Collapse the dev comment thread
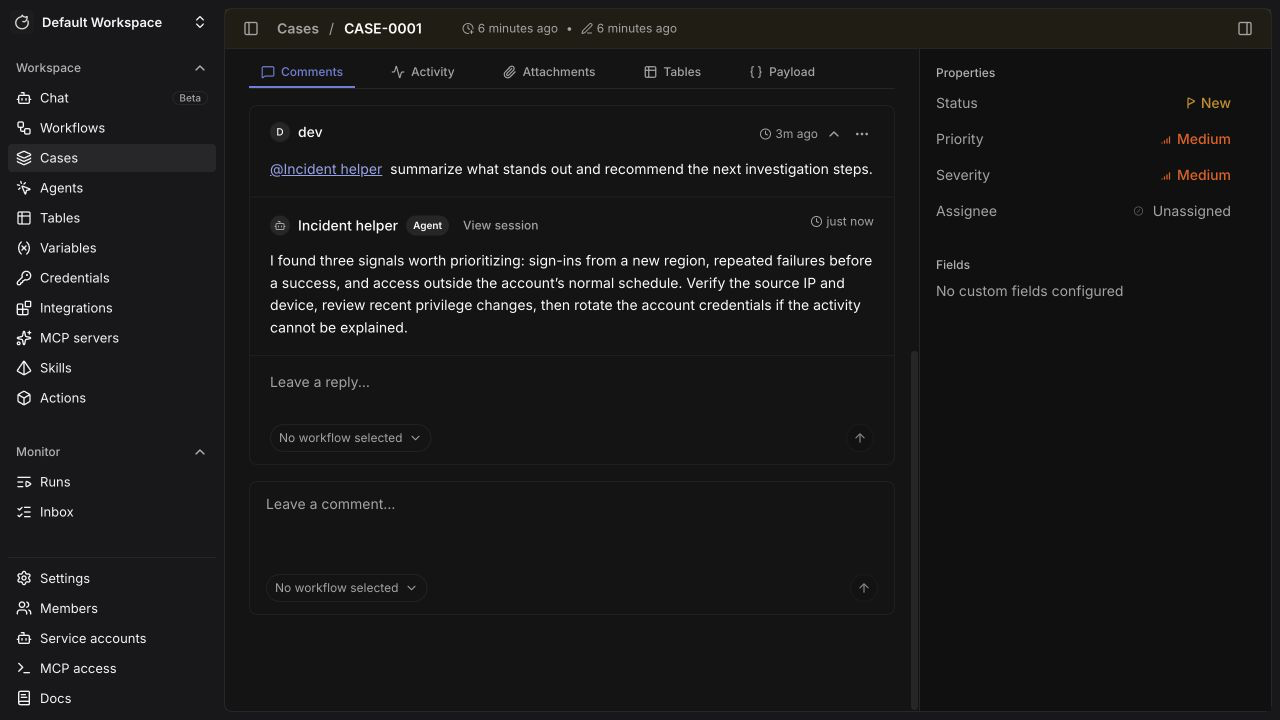Screen dimensions: 1280x720 834,134
